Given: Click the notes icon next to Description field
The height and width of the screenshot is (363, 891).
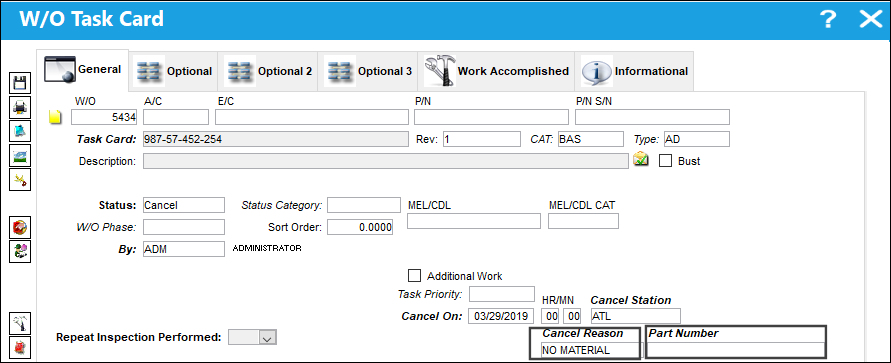Looking at the screenshot, I should [x=641, y=160].
